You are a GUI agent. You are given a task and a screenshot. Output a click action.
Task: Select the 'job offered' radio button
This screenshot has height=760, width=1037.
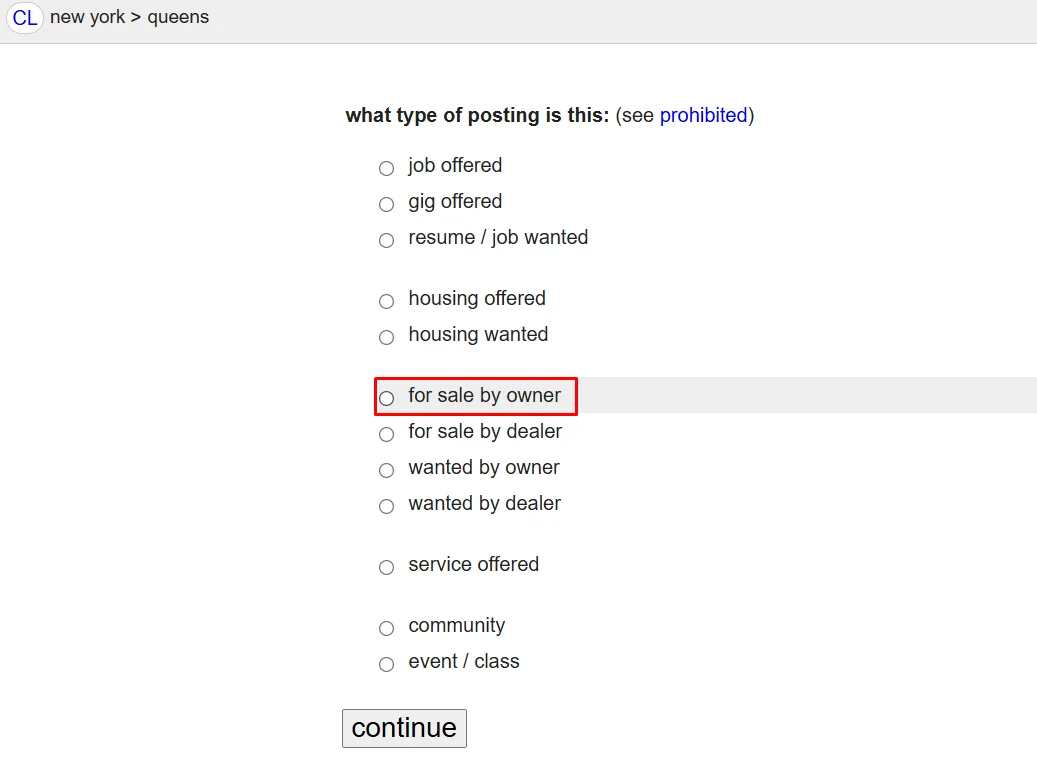pyautogui.click(x=386, y=168)
